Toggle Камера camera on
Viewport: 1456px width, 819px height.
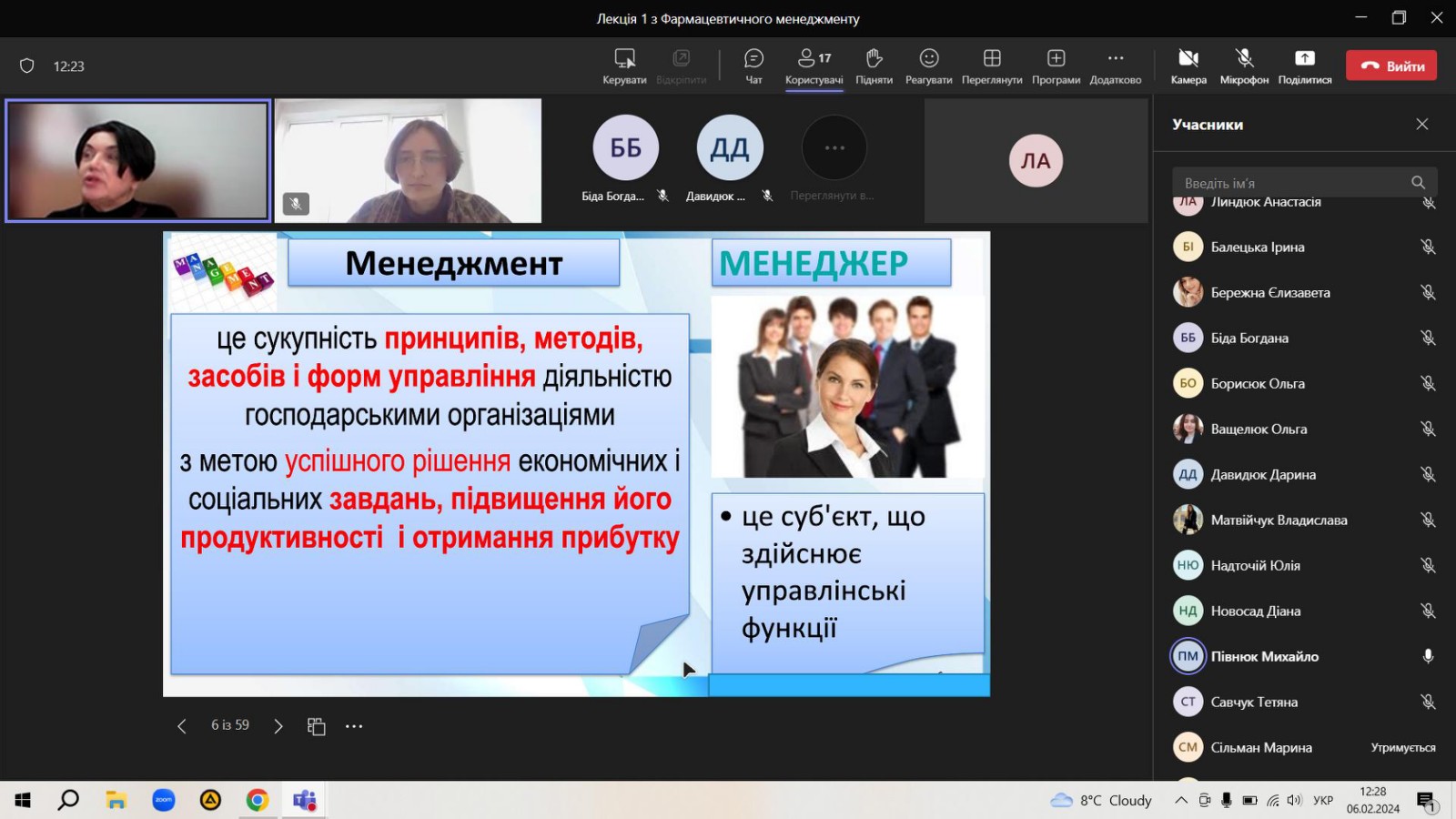point(1188,66)
